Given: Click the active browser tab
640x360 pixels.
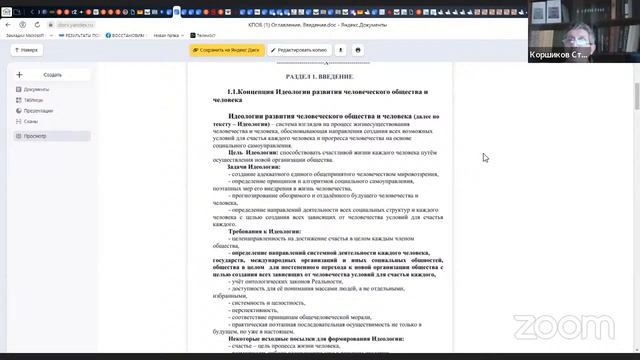Looking at the screenshot, I should click(177, 12).
